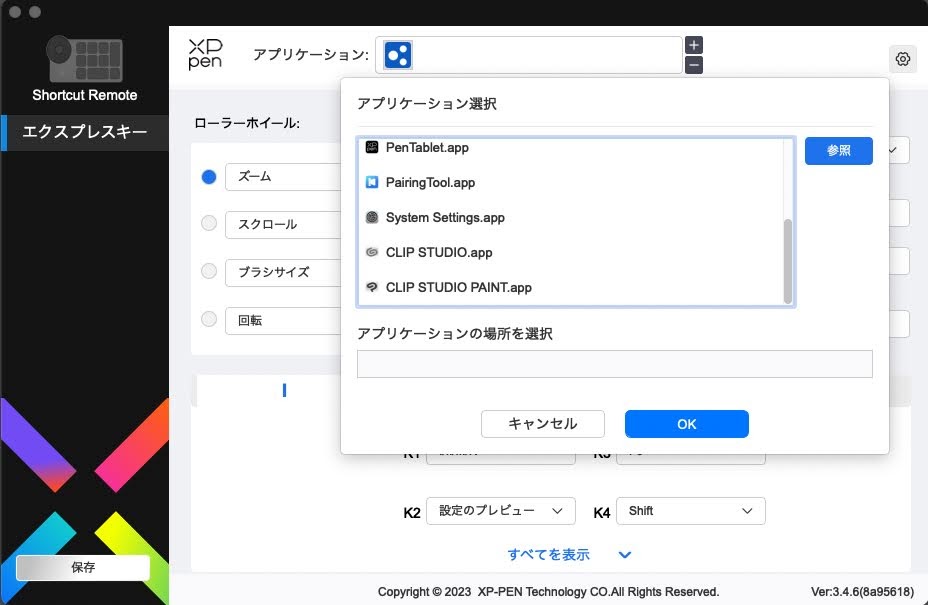Open settings via the gear icon
Screen dimensions: 928x605
[903, 59]
